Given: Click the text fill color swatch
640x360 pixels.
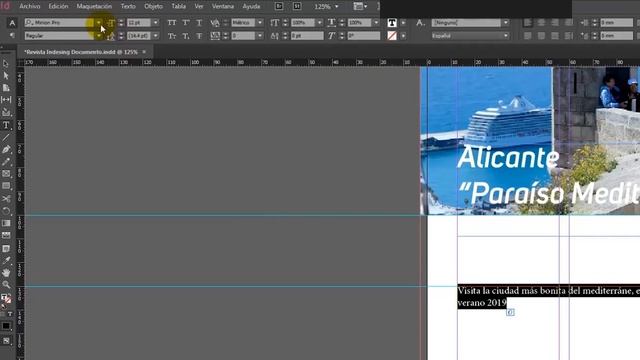Looking at the screenshot, I should (x=392, y=23).
